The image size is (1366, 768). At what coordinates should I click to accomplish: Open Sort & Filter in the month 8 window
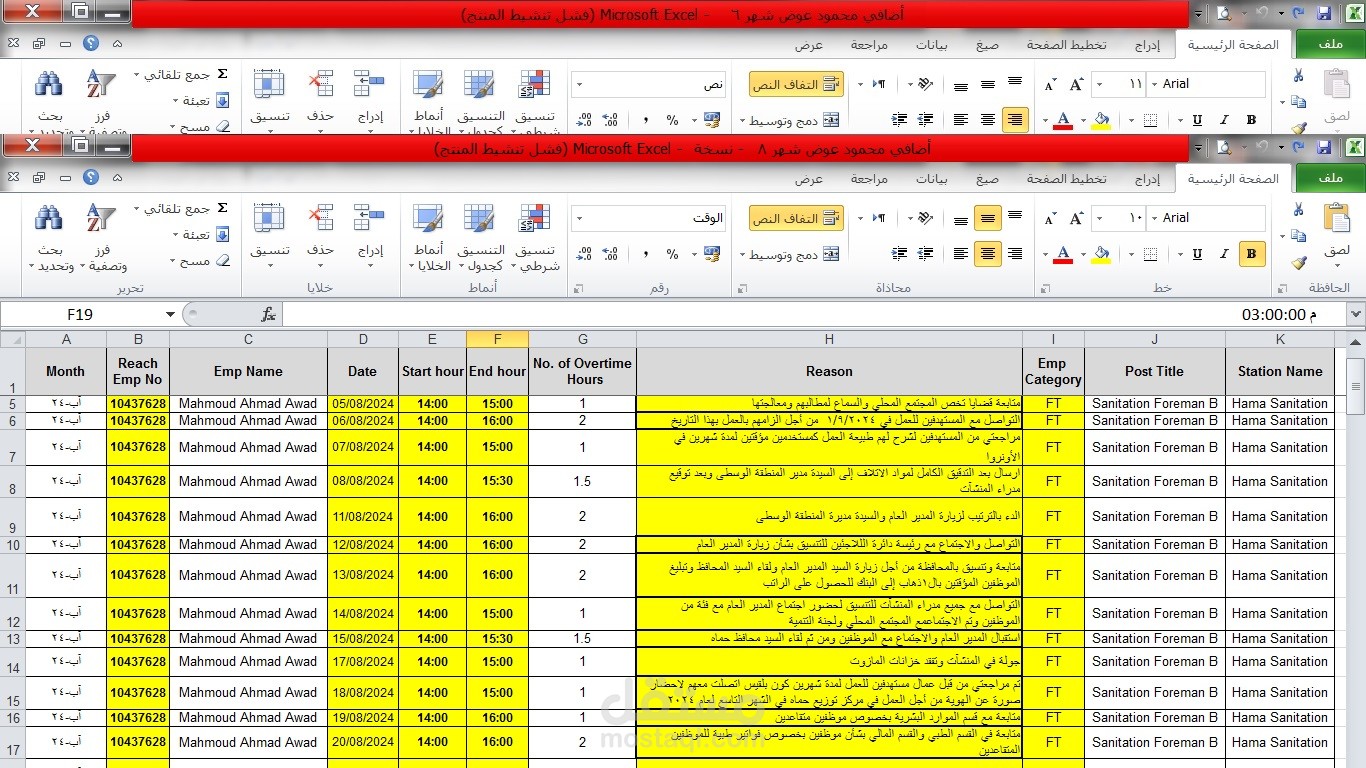[101, 238]
